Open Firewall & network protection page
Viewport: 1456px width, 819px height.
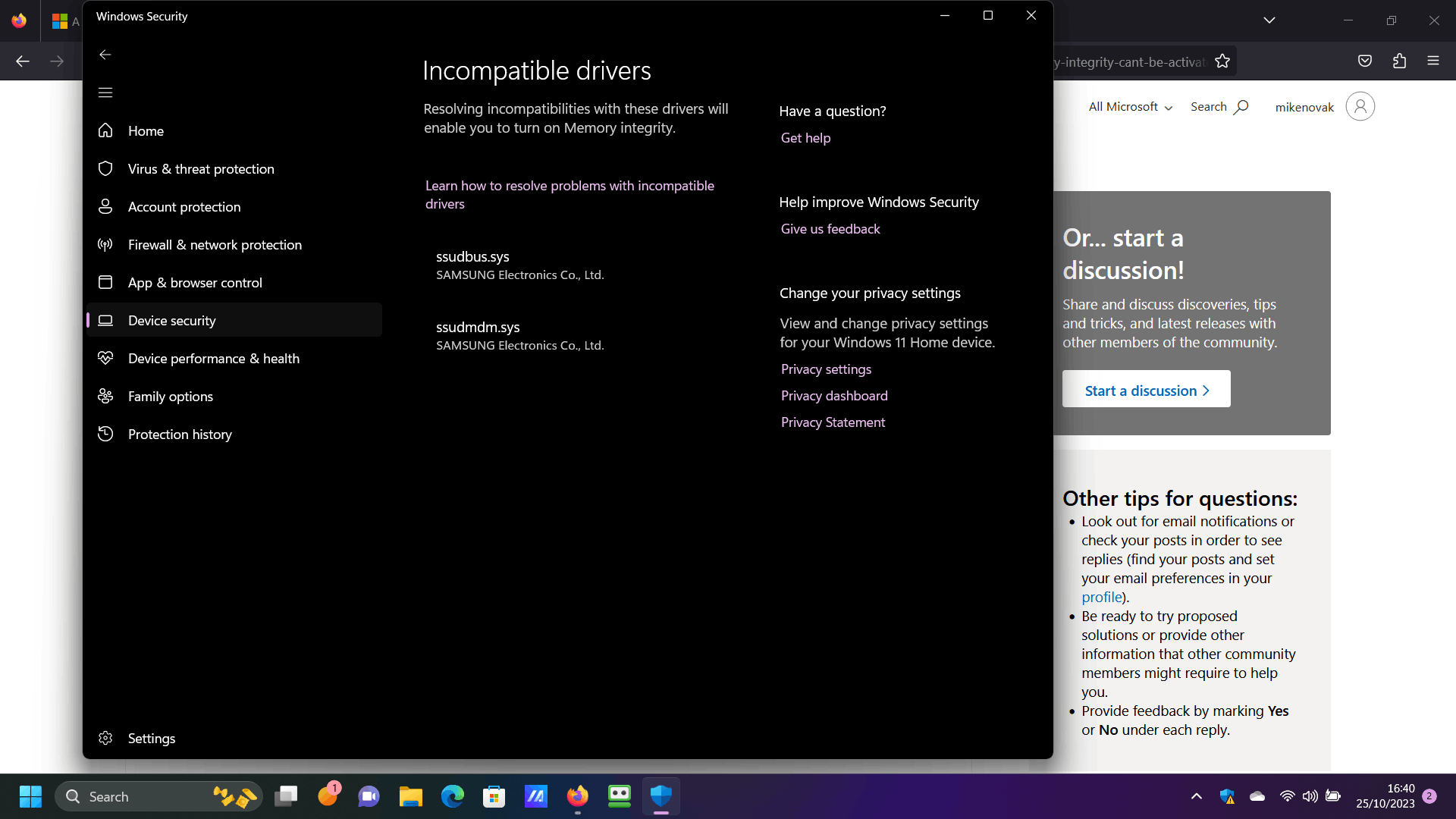coord(215,245)
